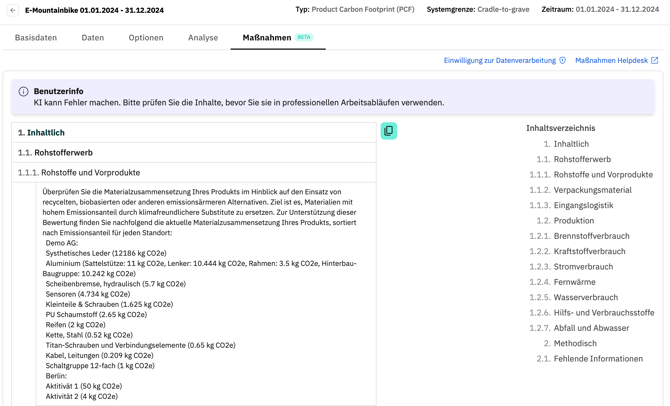This screenshot has height=406, width=670.
Task: Go to 1.1.2. Verpackungsmaterial entry
Action: click(x=580, y=190)
